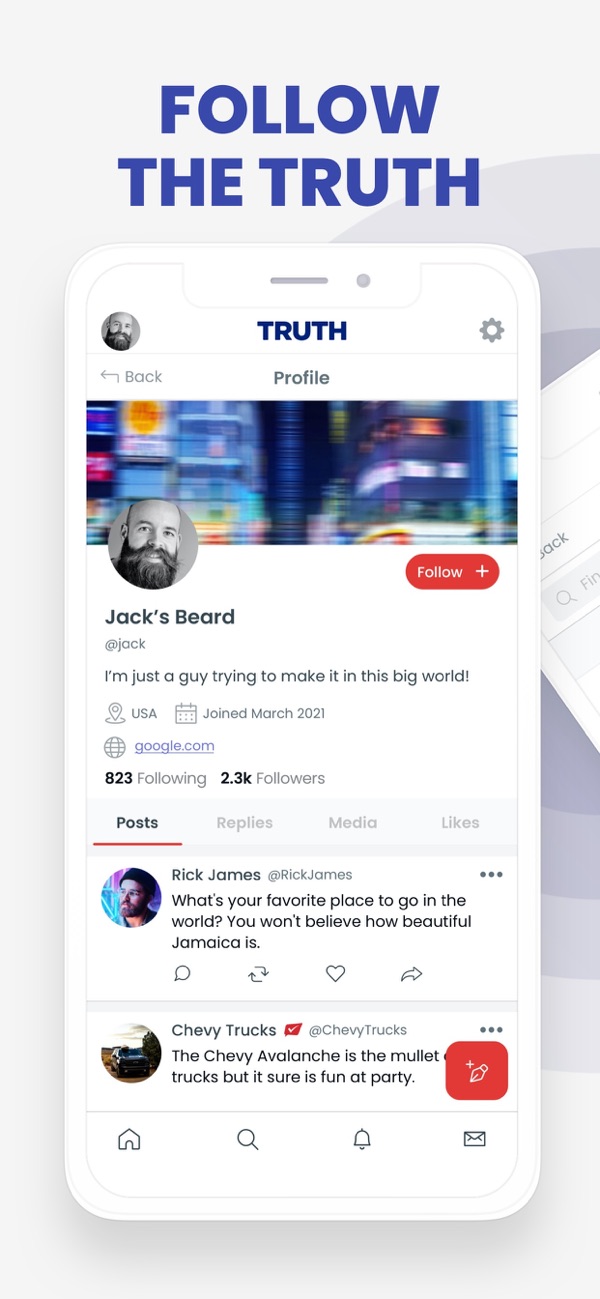The width and height of the screenshot is (600, 1299).
Task: Switch to the Media tab
Action: tap(353, 822)
